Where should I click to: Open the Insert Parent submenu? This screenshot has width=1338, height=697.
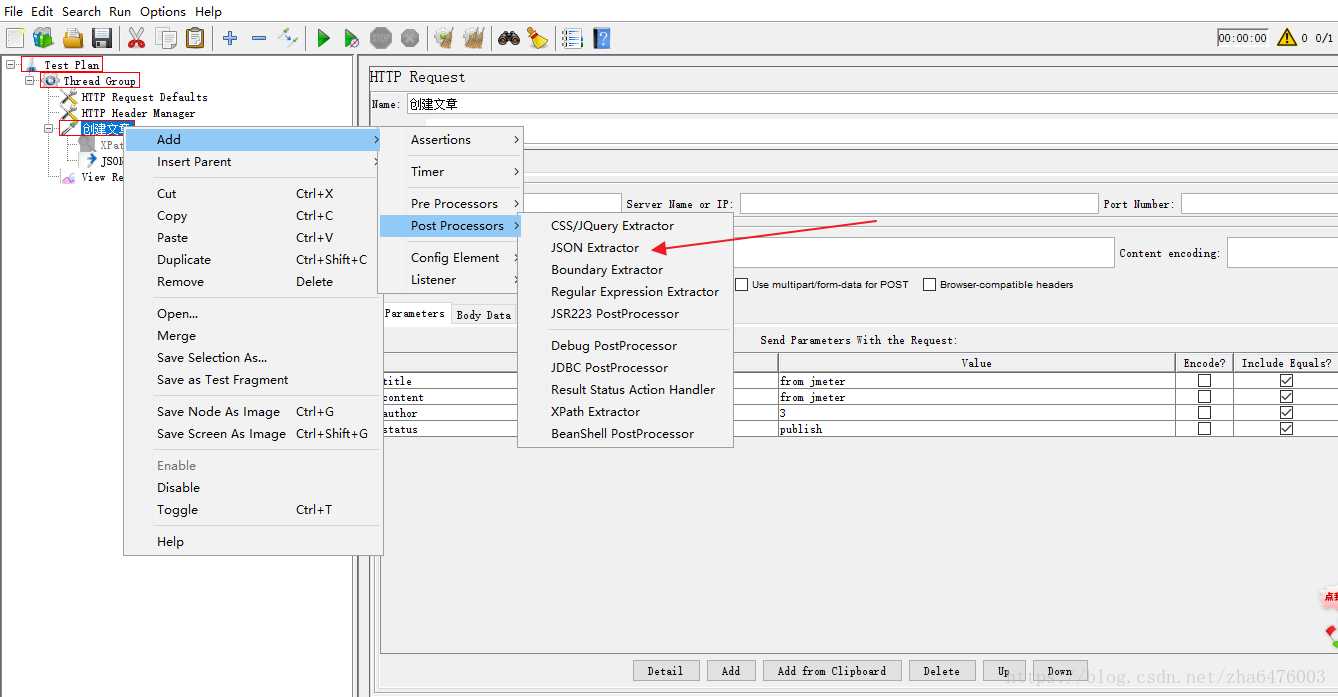[x=253, y=162]
